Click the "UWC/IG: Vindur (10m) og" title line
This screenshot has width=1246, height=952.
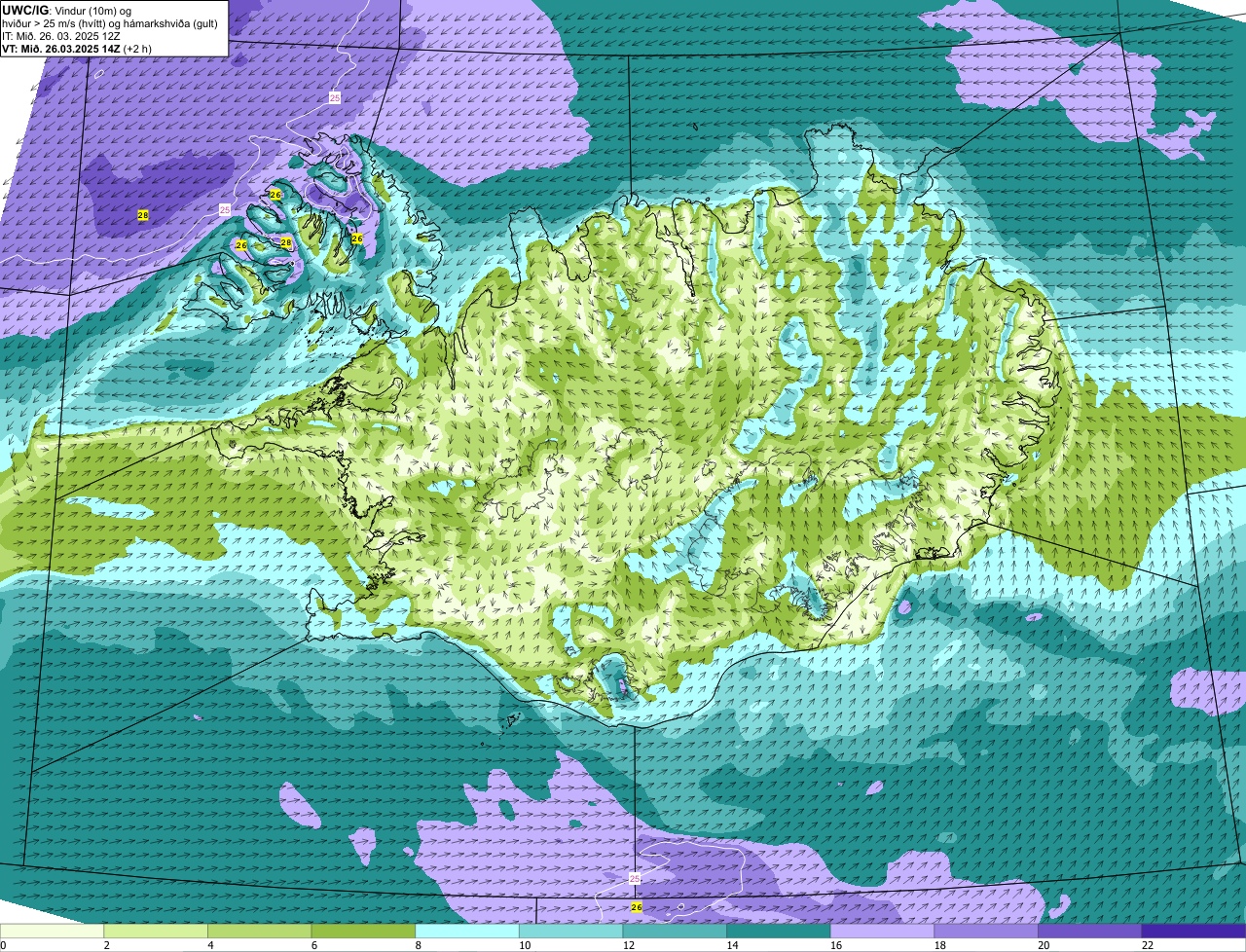click(x=67, y=10)
